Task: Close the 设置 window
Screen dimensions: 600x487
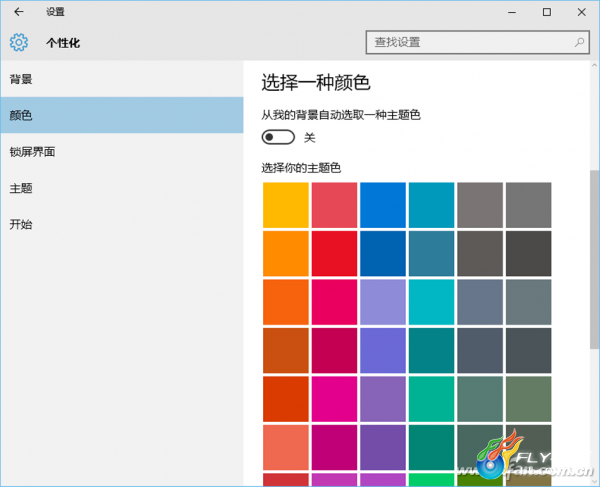Action: [582, 12]
